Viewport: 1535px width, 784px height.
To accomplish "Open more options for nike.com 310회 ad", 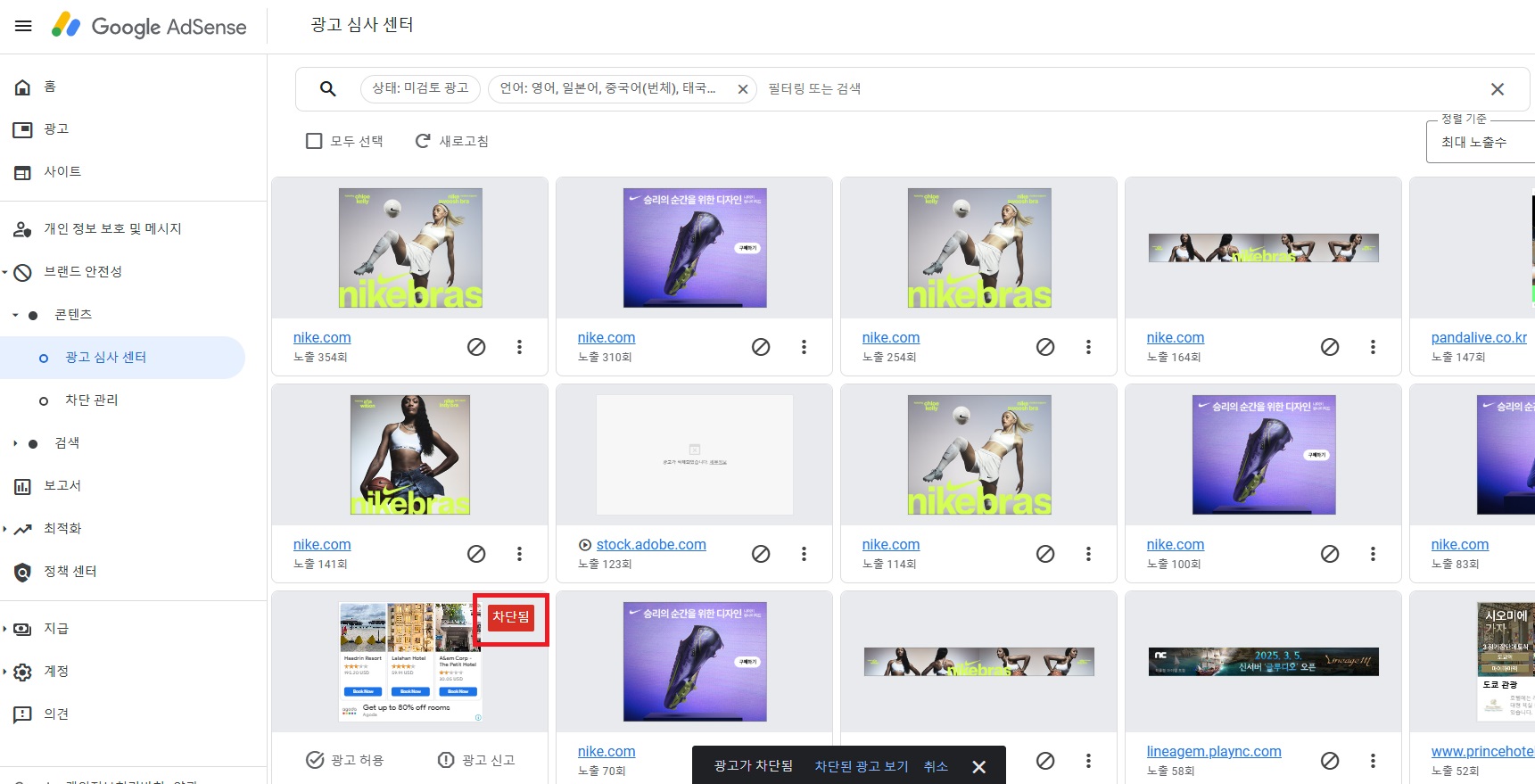I will click(804, 347).
